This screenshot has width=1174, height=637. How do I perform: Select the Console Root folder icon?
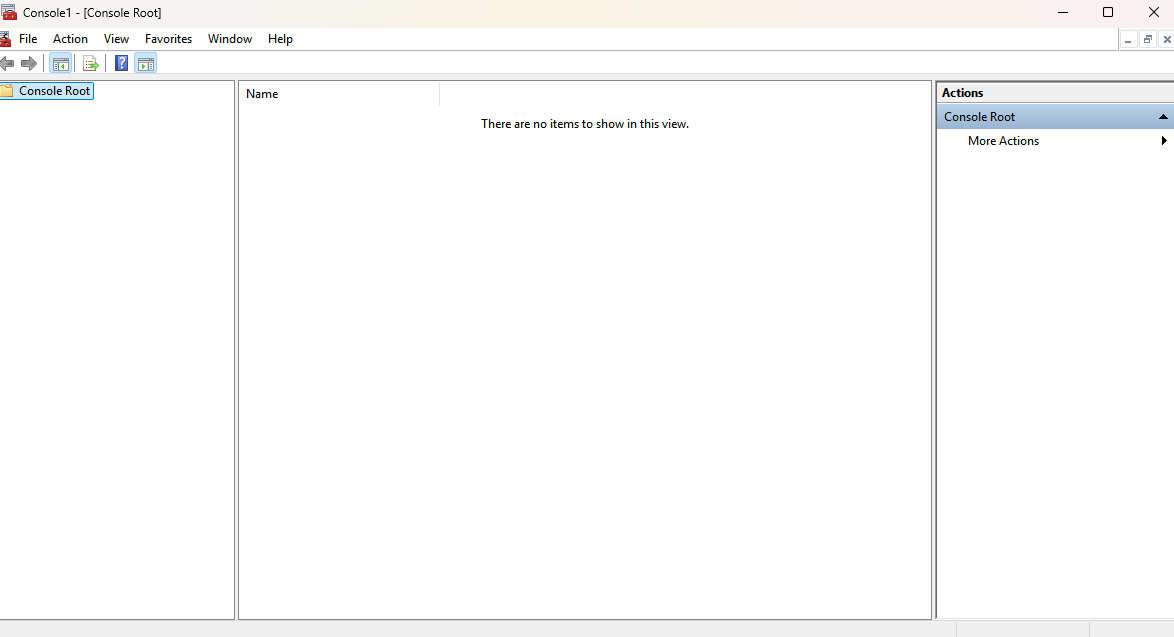[7, 91]
